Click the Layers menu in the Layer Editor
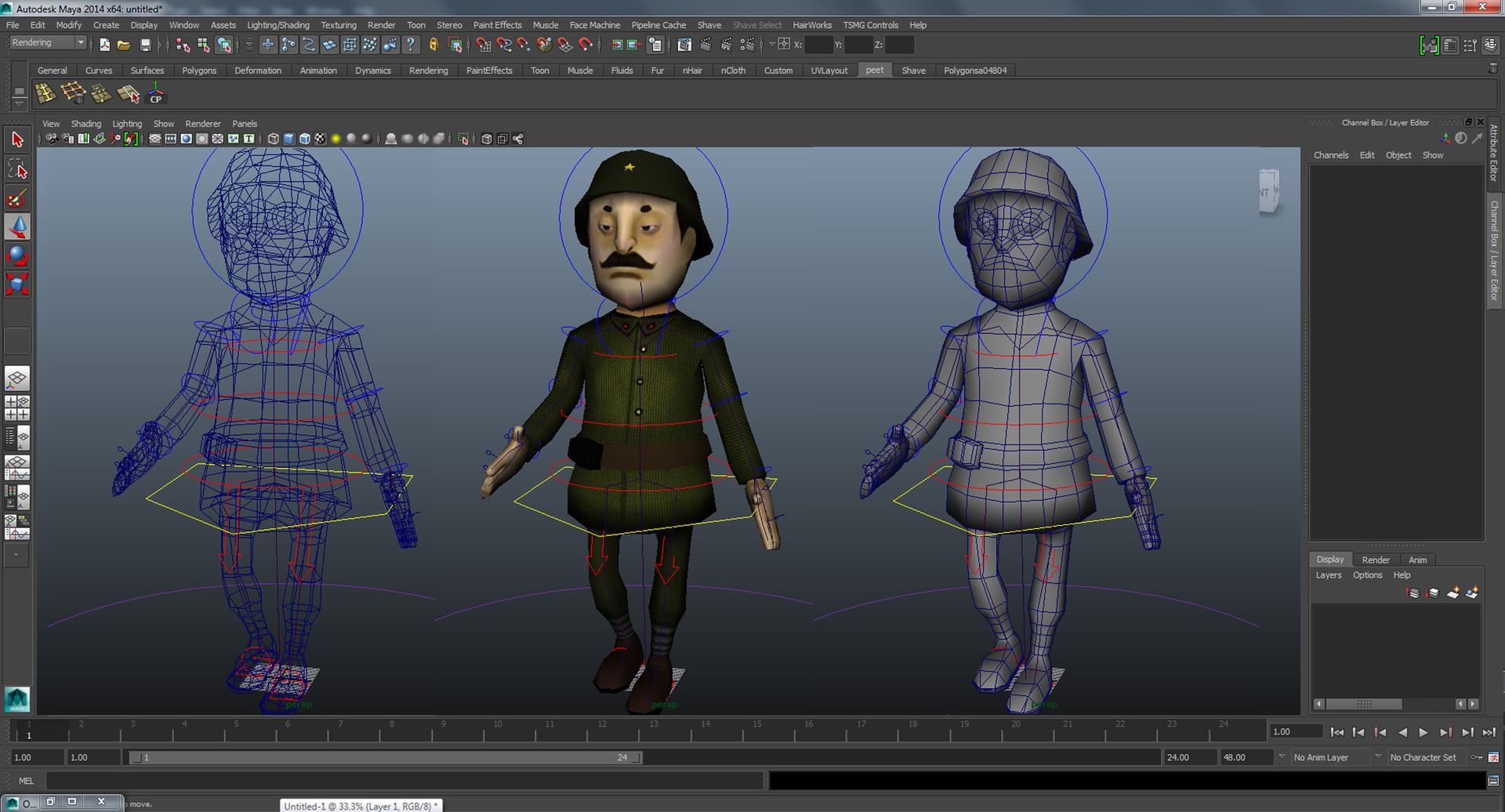This screenshot has height=812, width=1505. pyautogui.click(x=1328, y=575)
